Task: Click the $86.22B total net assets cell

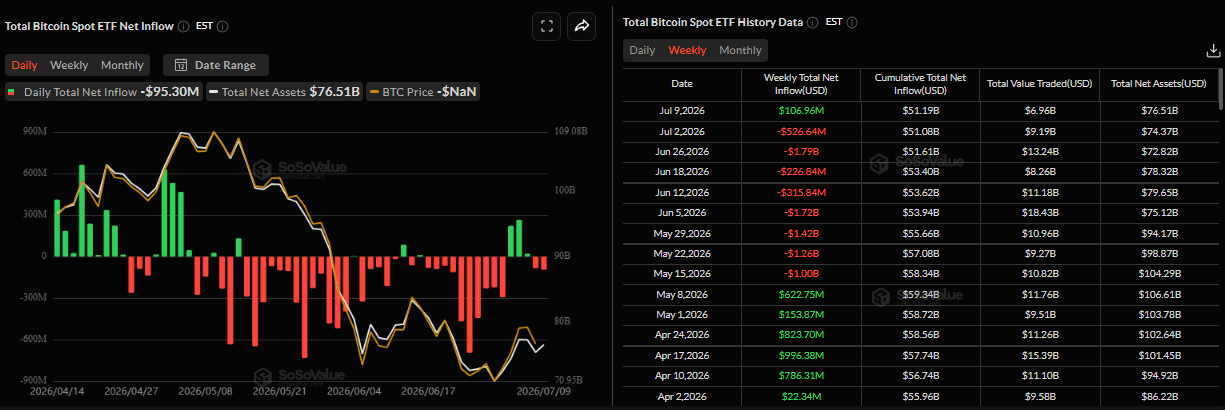Action: (1158, 396)
